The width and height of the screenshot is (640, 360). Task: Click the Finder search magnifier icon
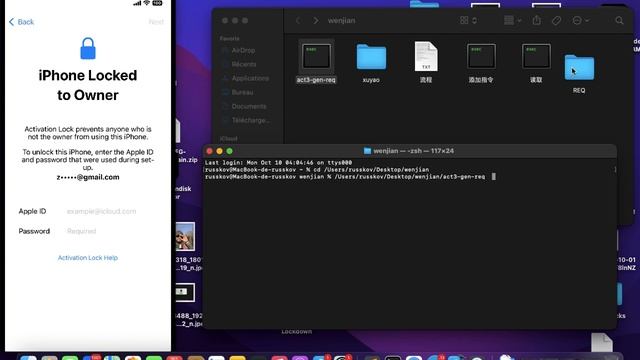click(619, 20)
